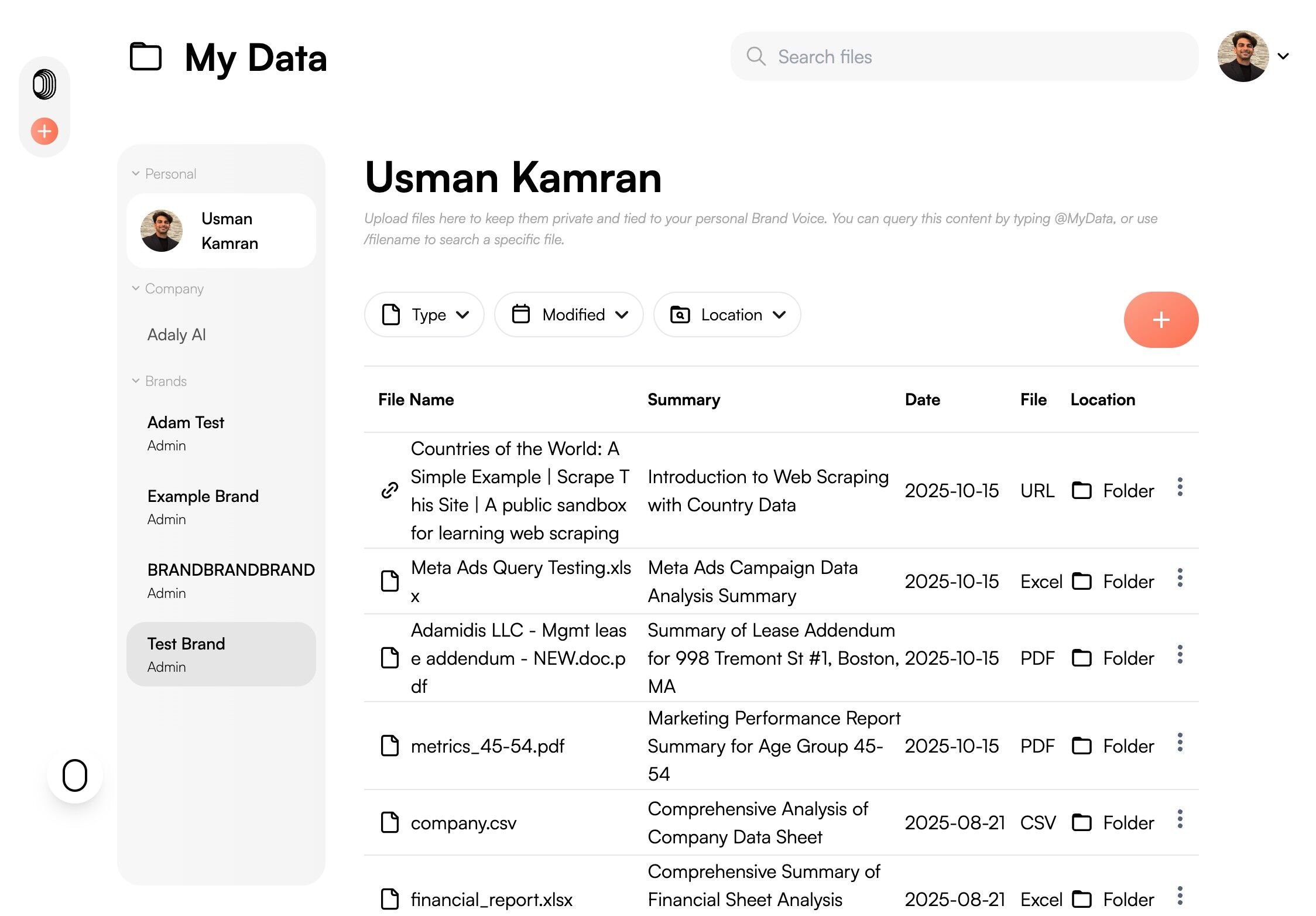The width and height of the screenshot is (1316, 916).
Task: Click the fingerprint logo icon in sidebar
Action: pos(44,84)
